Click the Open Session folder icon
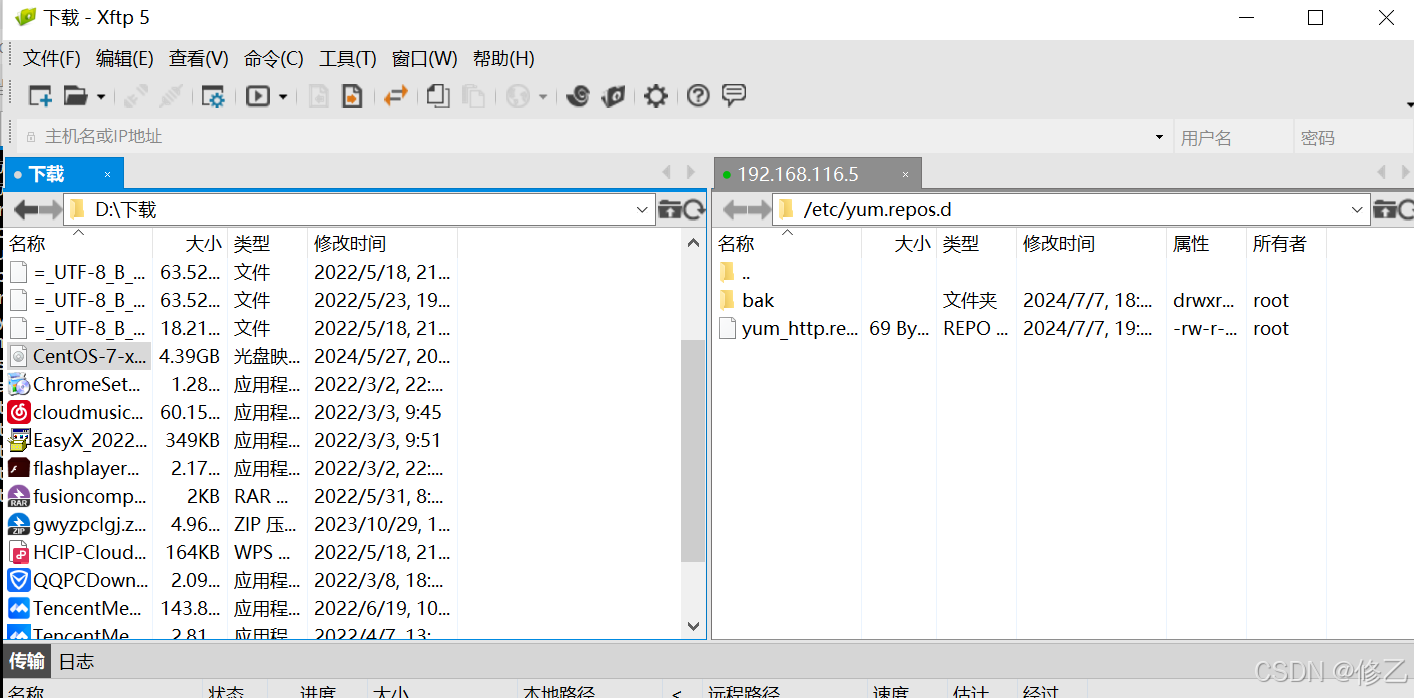 coord(75,96)
